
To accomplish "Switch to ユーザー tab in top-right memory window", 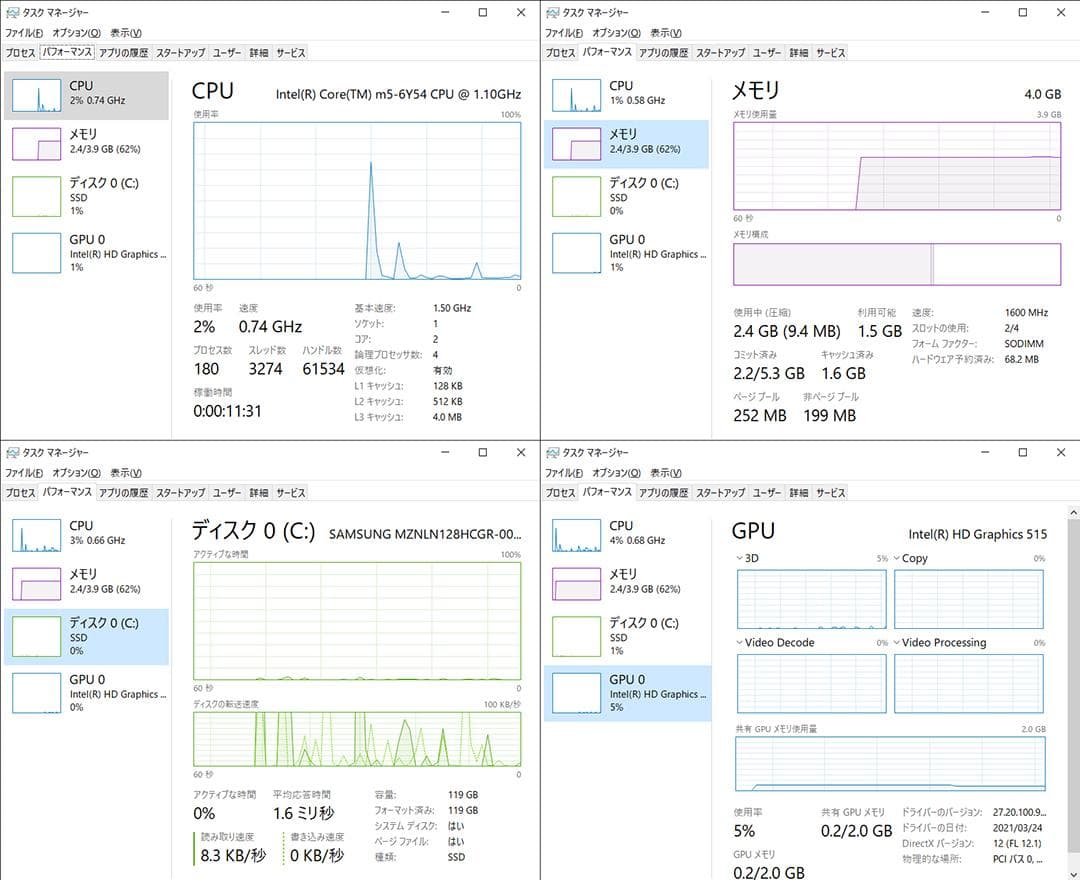I will pyautogui.click(x=767, y=52).
